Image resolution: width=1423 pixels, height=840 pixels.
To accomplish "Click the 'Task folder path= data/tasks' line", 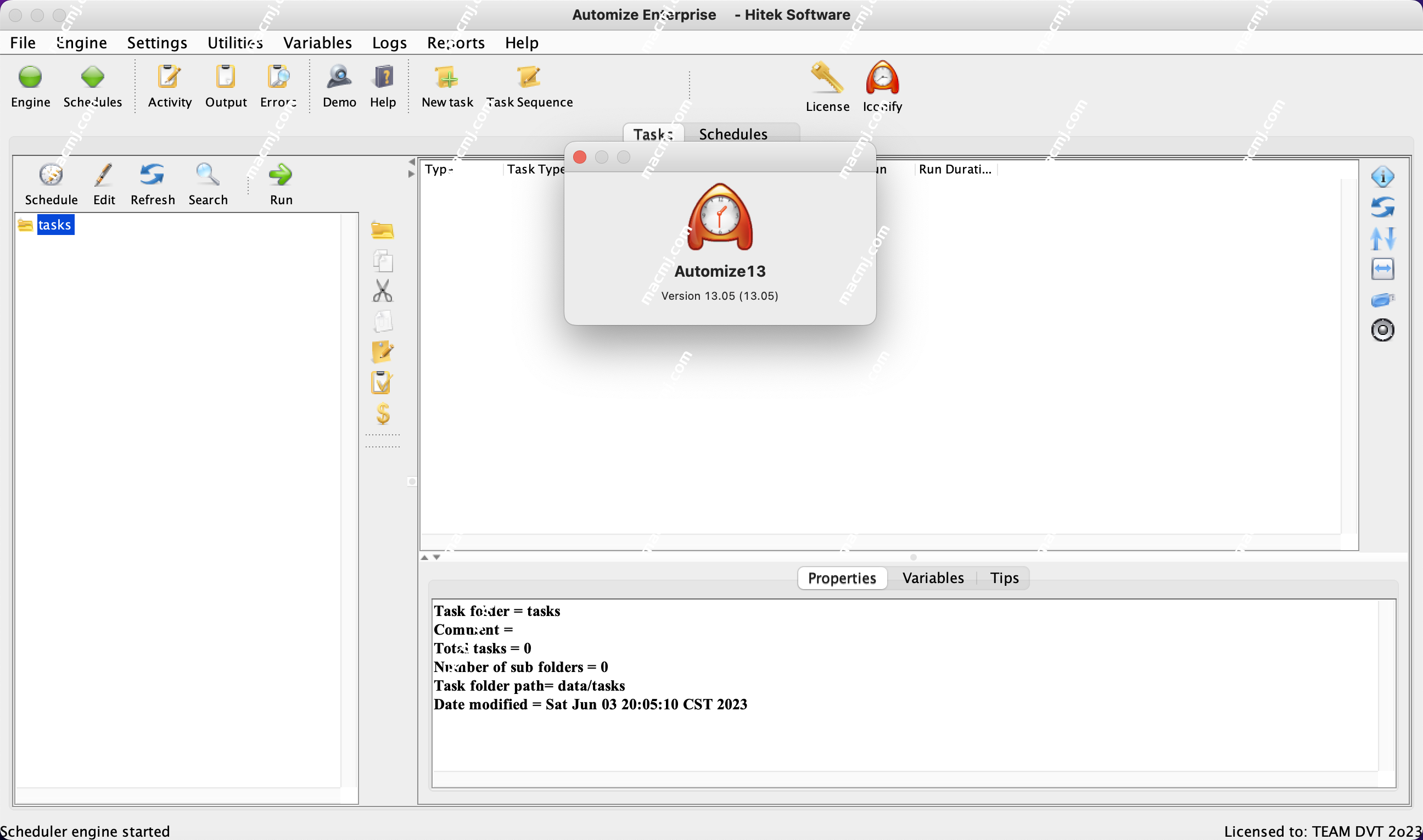I will pos(529,686).
